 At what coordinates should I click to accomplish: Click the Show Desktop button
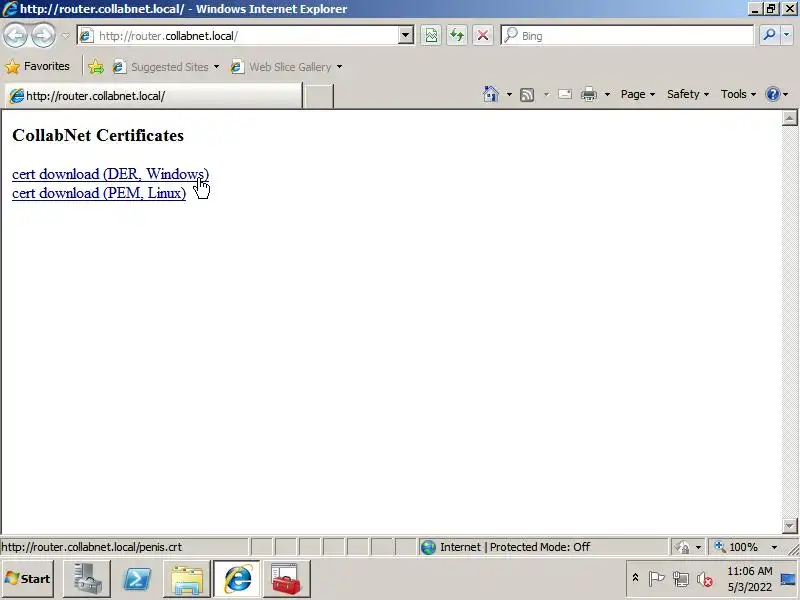789,579
